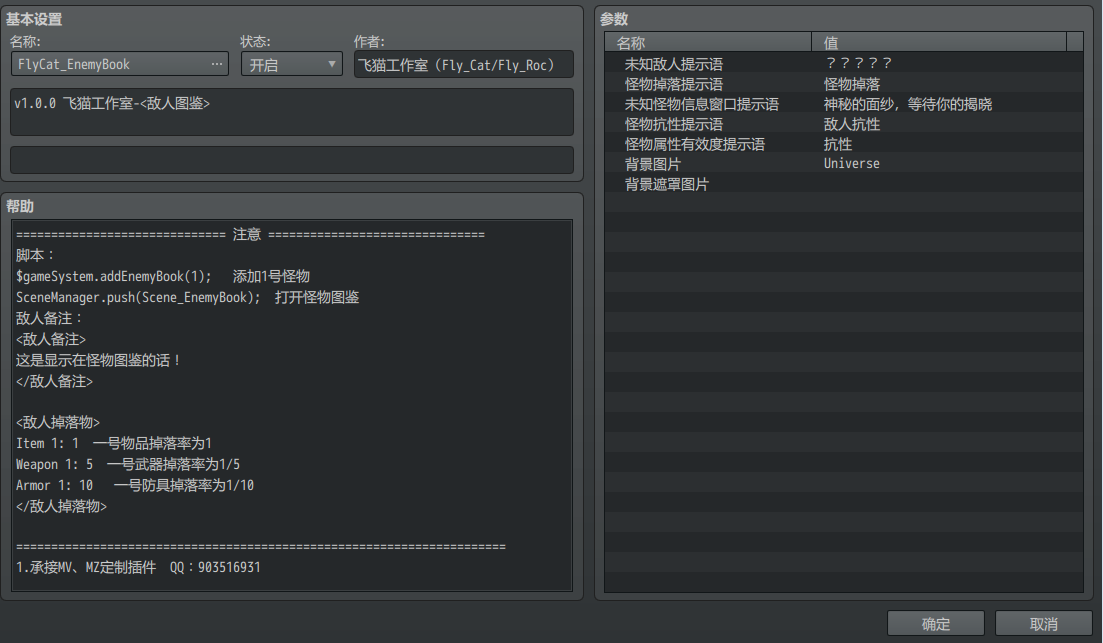Click the plugin name ellipsis browse button
1103x643 pixels.
coord(217,64)
